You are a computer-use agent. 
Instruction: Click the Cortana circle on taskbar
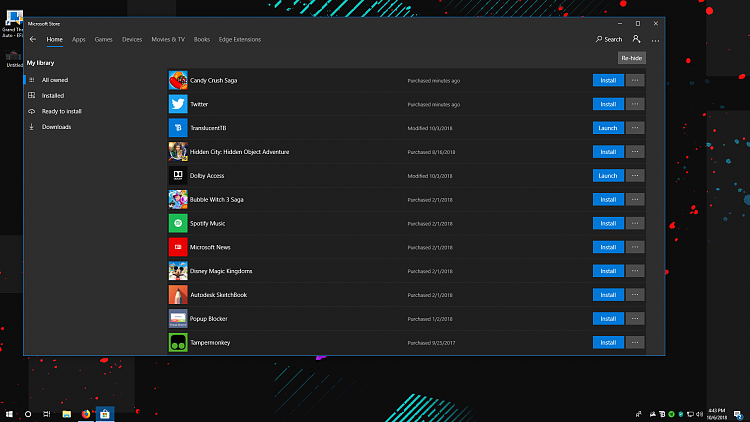click(x=28, y=414)
